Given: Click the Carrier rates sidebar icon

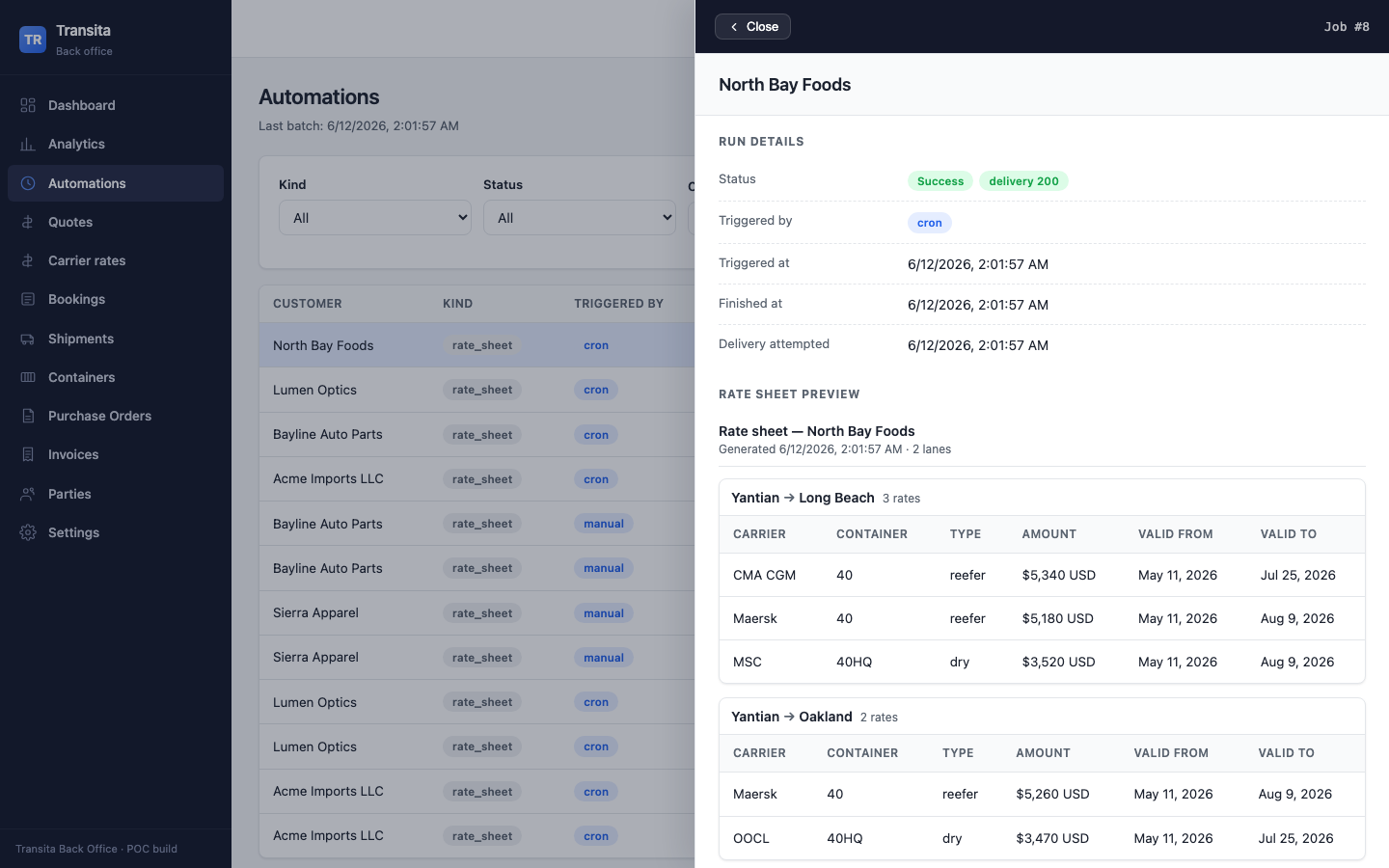Looking at the screenshot, I should [x=28, y=260].
